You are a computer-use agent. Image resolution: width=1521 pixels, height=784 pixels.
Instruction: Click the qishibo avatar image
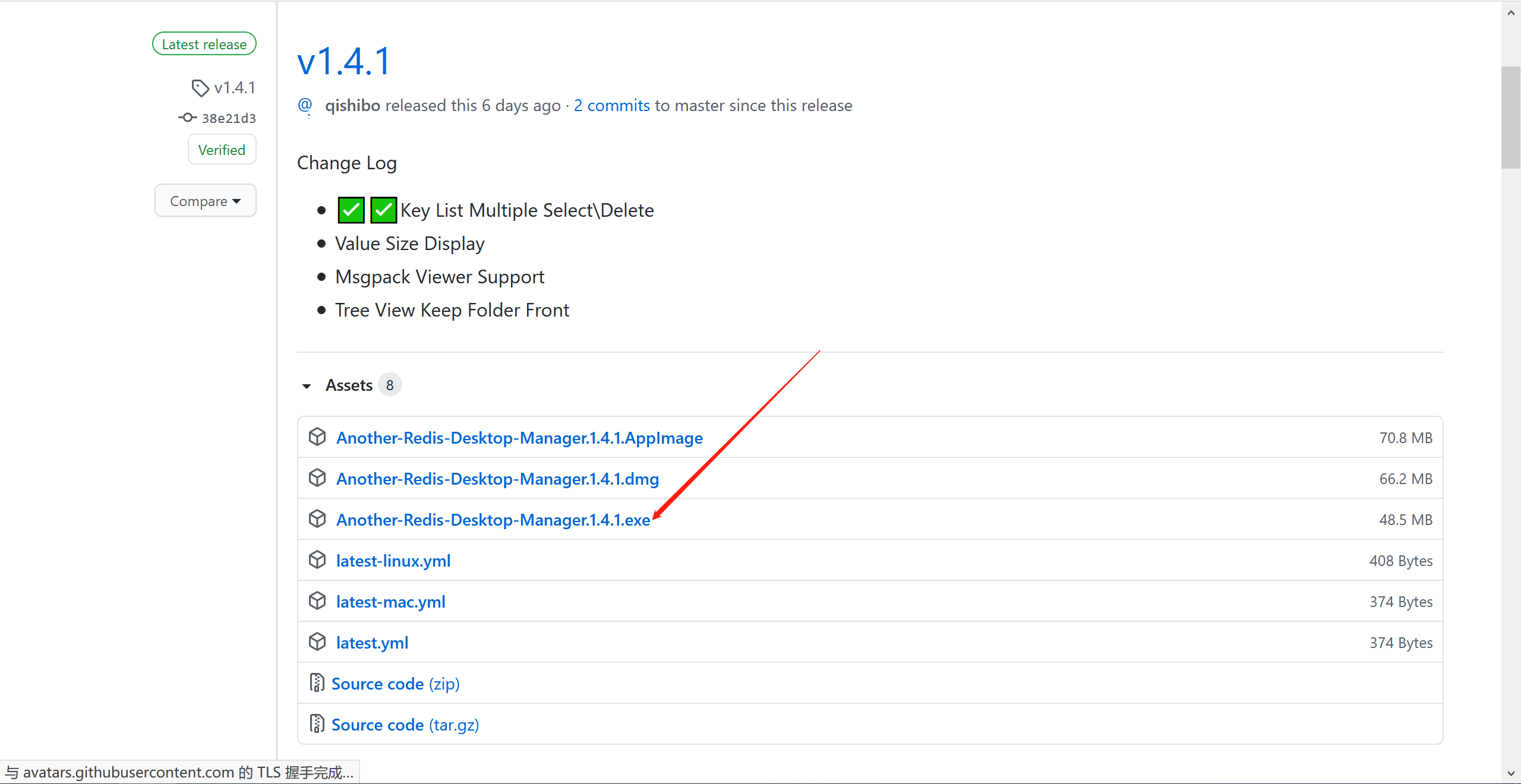[305, 106]
